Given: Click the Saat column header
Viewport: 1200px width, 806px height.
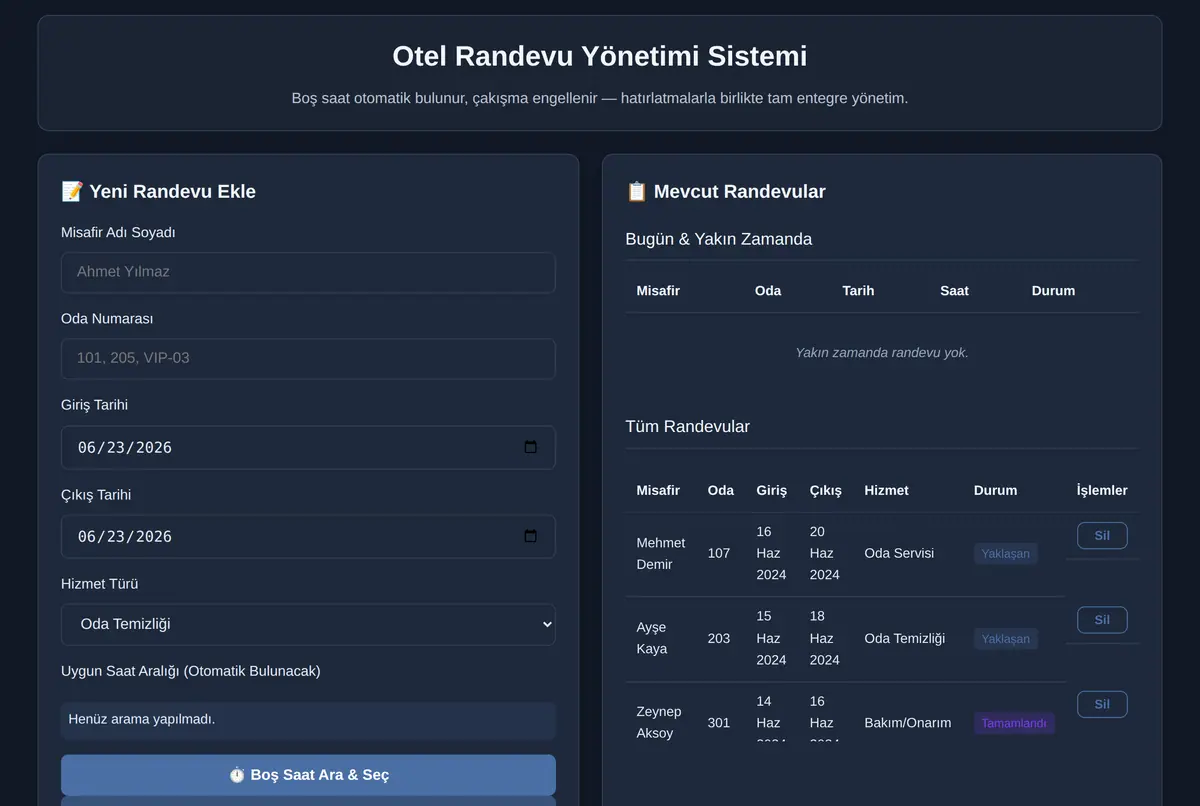Looking at the screenshot, I should click(x=954, y=290).
